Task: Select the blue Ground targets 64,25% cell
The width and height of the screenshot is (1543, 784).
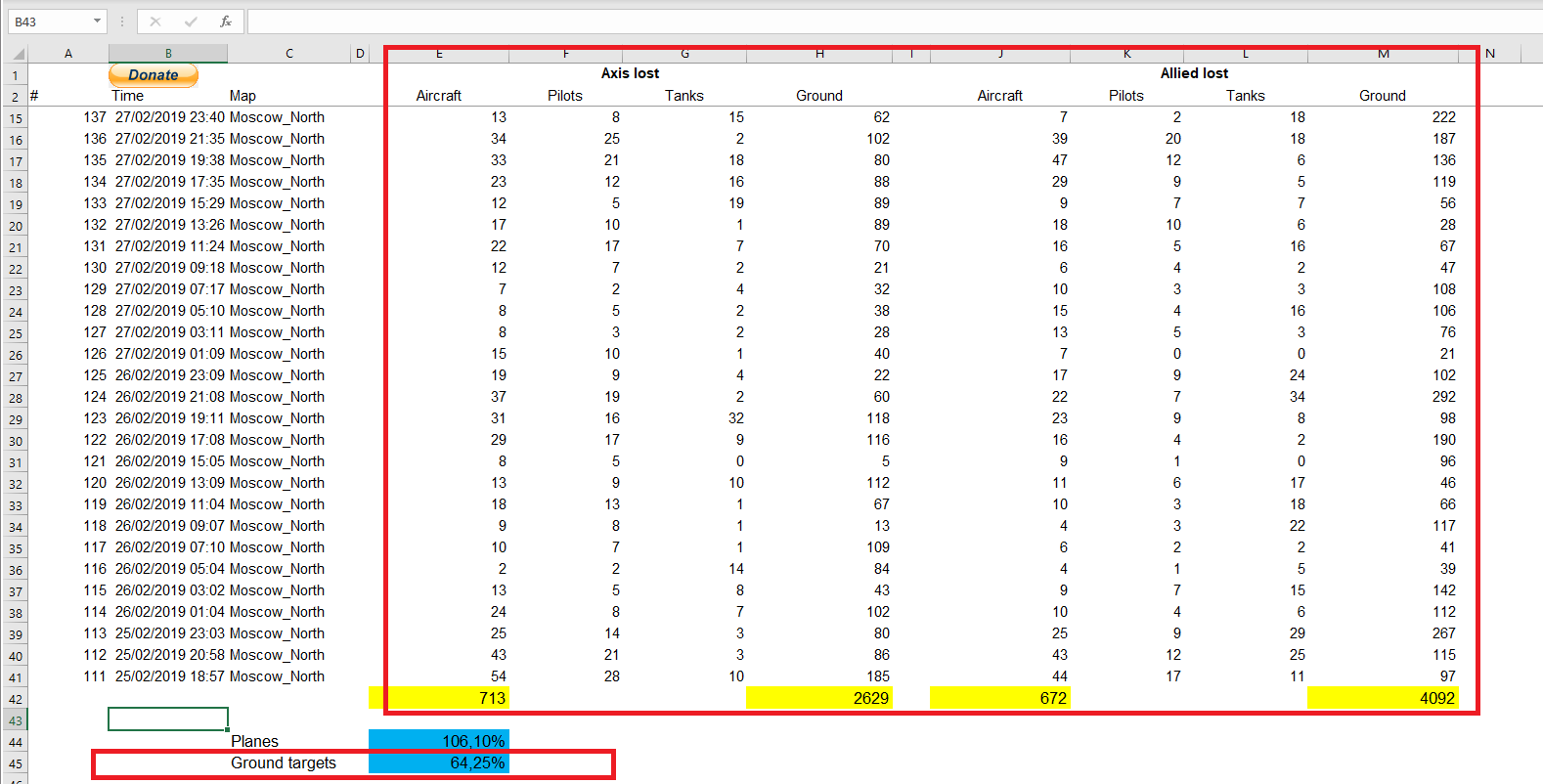Action: (439, 762)
